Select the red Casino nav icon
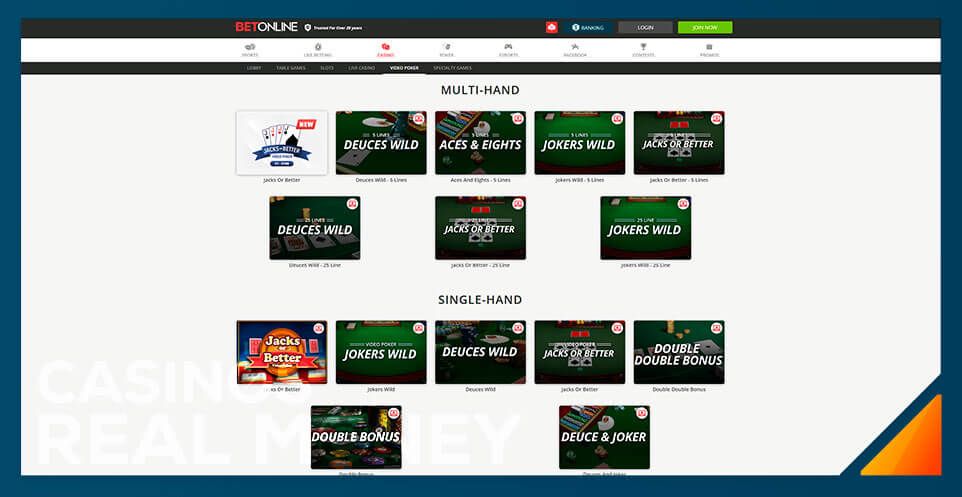The height and width of the screenshot is (497, 962). click(x=385, y=47)
